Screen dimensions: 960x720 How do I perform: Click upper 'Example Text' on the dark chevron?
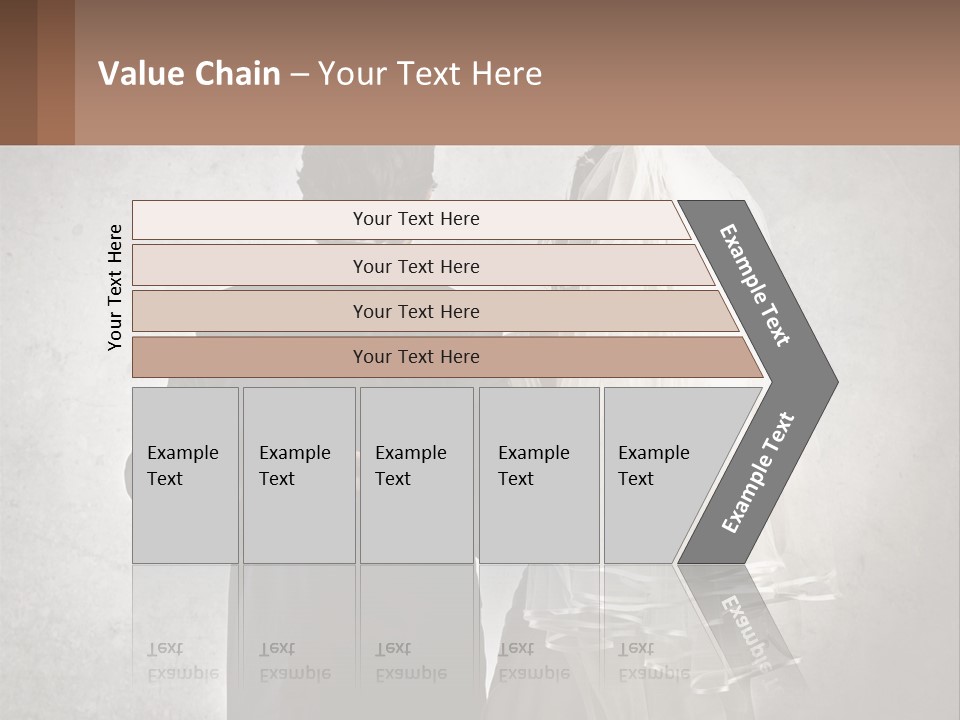[x=755, y=285]
